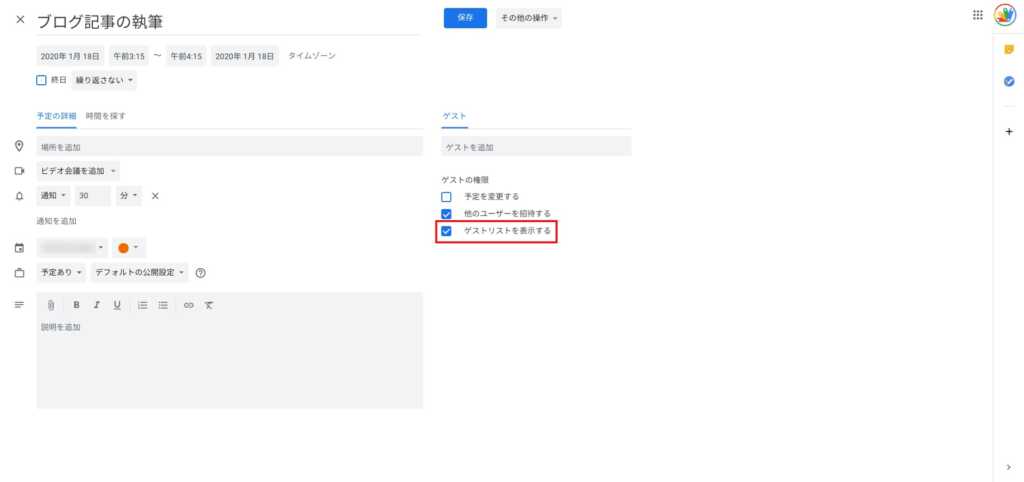The image size is (1024, 482).
Task: Click the calendar icon beside calendar selector
Action: tap(20, 248)
